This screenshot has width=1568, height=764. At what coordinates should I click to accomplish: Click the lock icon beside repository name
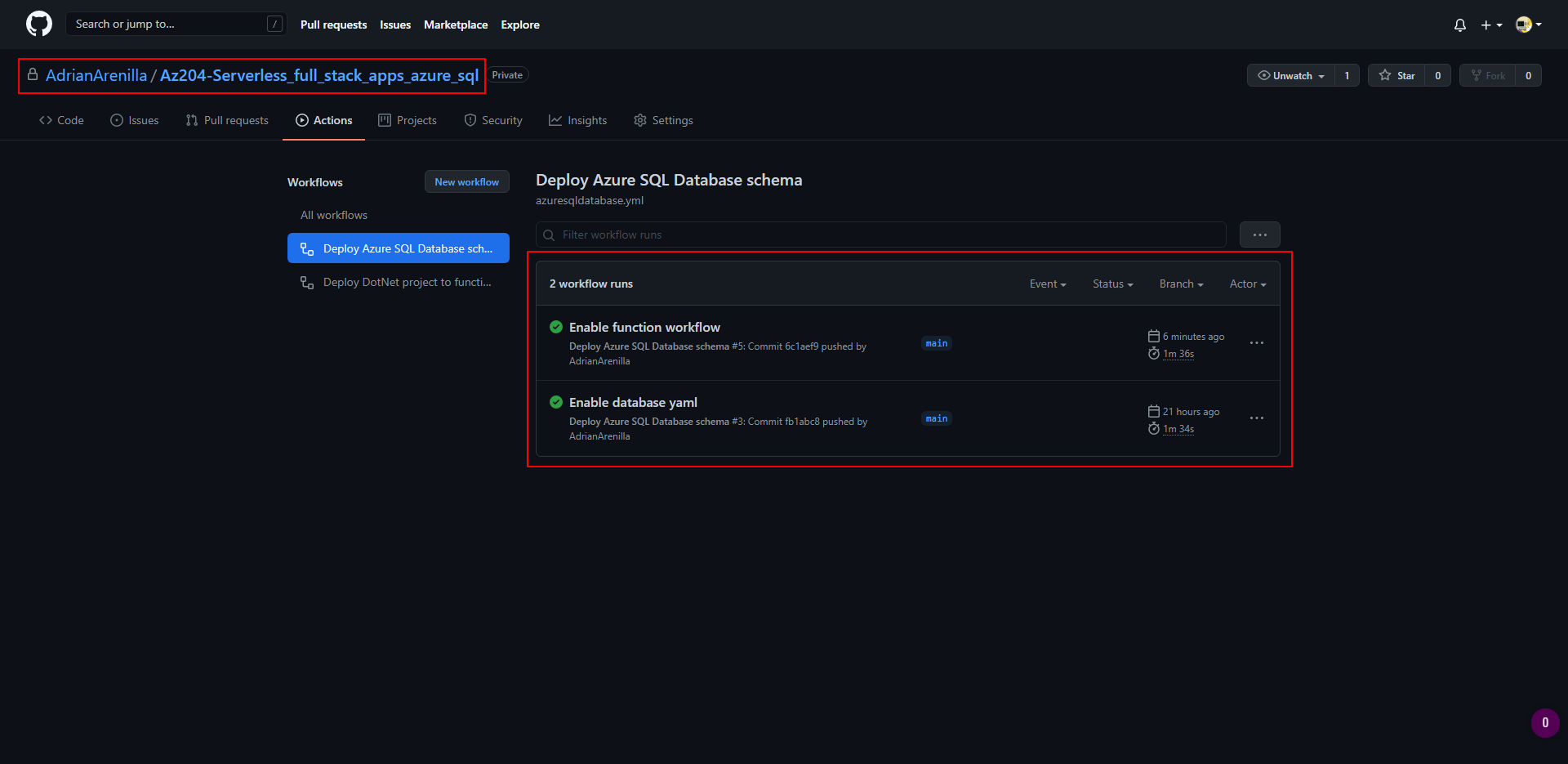point(33,74)
